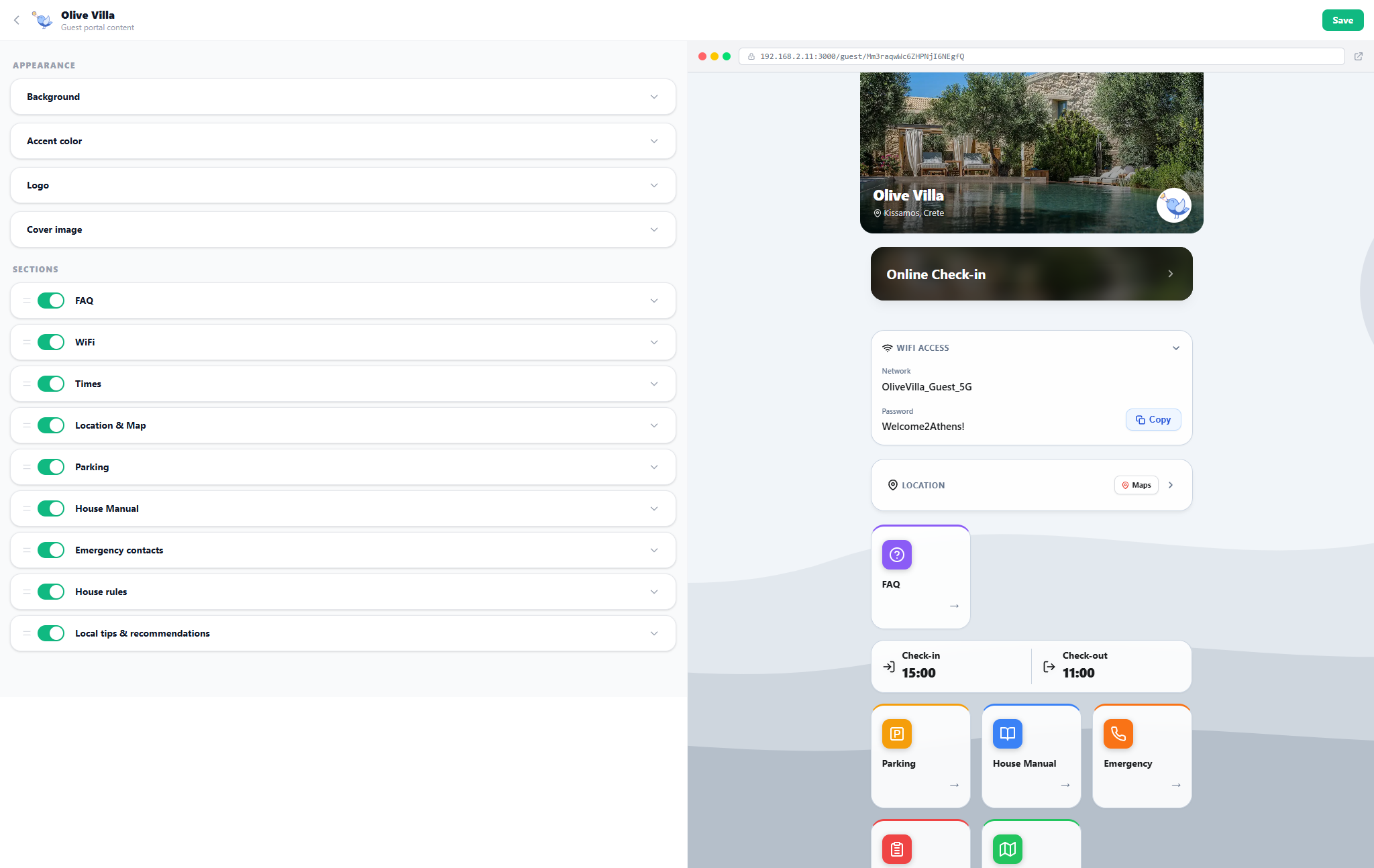Click the check-out arrow icon
The width and height of the screenshot is (1374, 868).
click(x=1049, y=667)
